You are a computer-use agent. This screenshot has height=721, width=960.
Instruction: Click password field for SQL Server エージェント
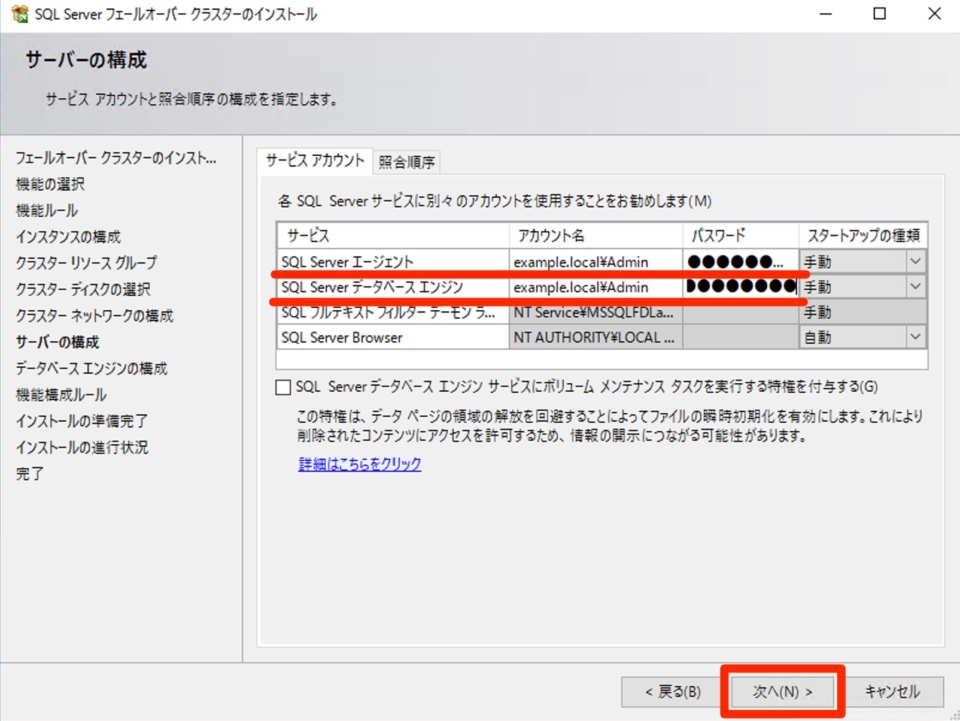741,262
